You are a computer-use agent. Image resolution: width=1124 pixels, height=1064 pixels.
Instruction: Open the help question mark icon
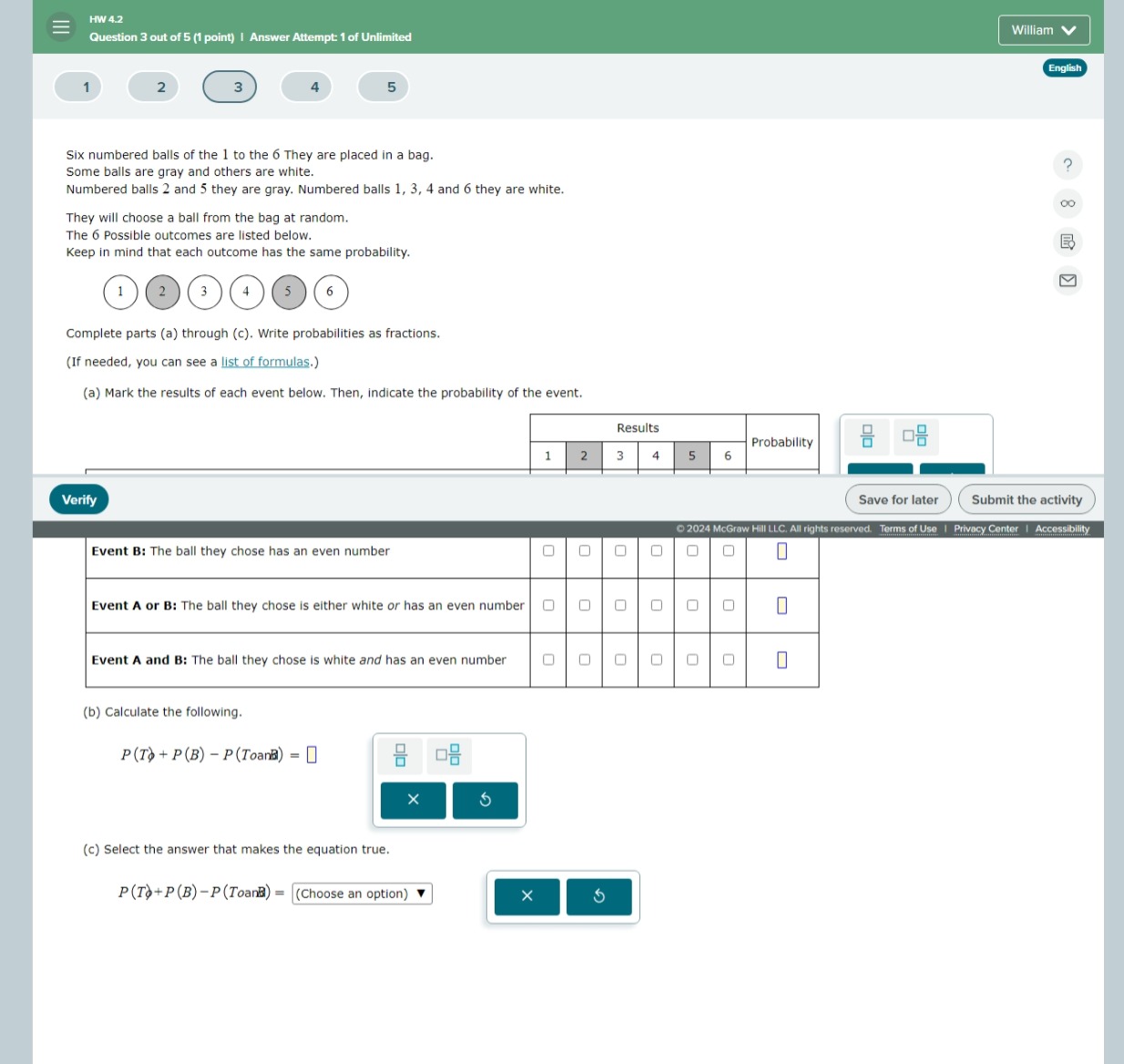(1067, 165)
